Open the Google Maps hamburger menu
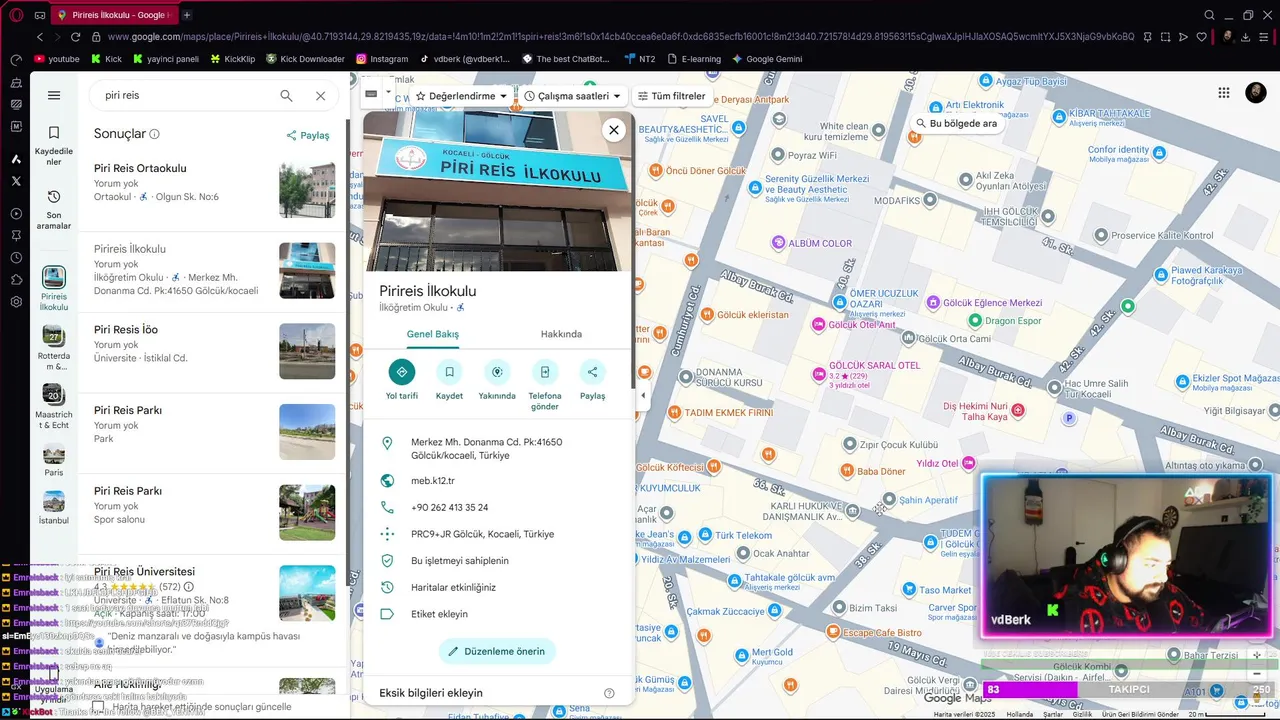Image resolution: width=1280 pixels, height=720 pixels. [x=54, y=96]
